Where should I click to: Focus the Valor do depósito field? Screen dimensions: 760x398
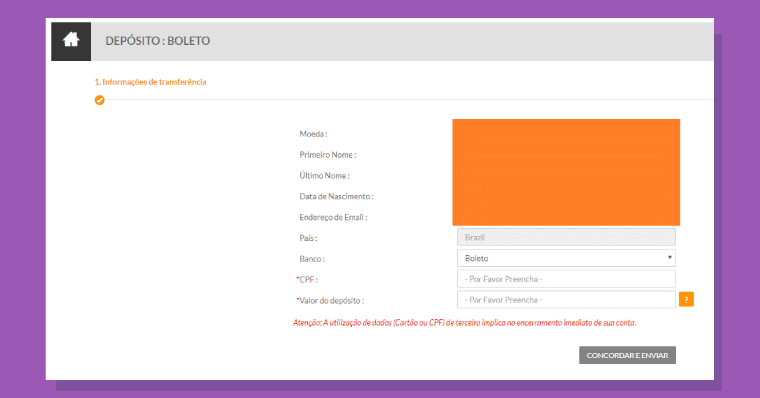[566, 300]
